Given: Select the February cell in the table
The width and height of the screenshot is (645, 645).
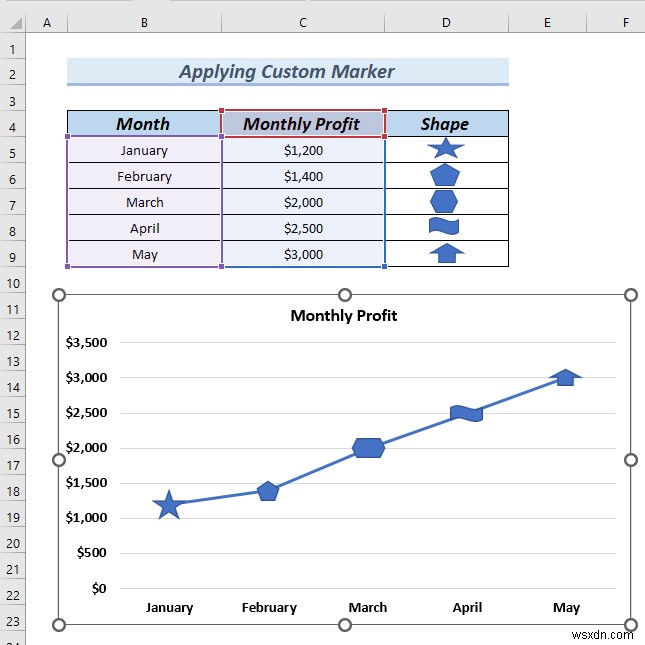Looking at the screenshot, I should [144, 176].
